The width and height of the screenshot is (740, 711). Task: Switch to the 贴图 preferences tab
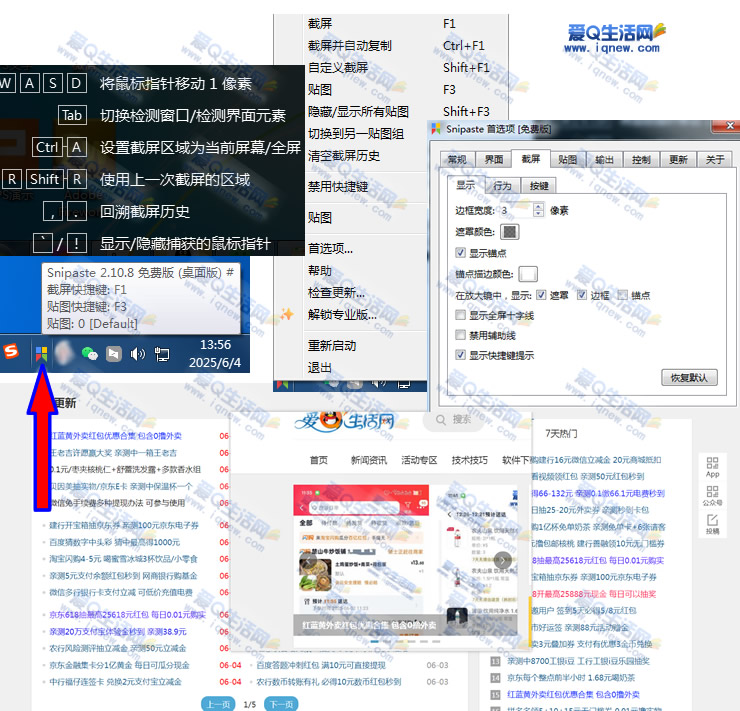(567, 159)
